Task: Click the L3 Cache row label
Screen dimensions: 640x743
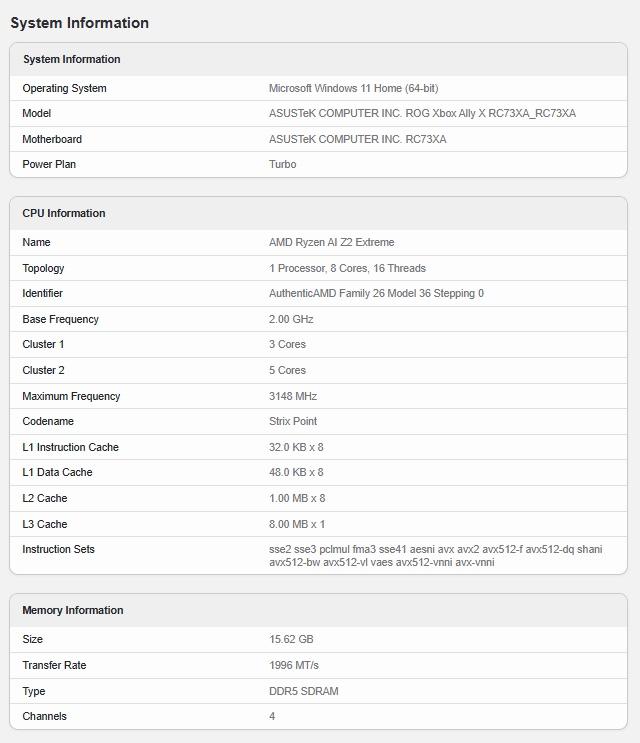Action: (45, 524)
